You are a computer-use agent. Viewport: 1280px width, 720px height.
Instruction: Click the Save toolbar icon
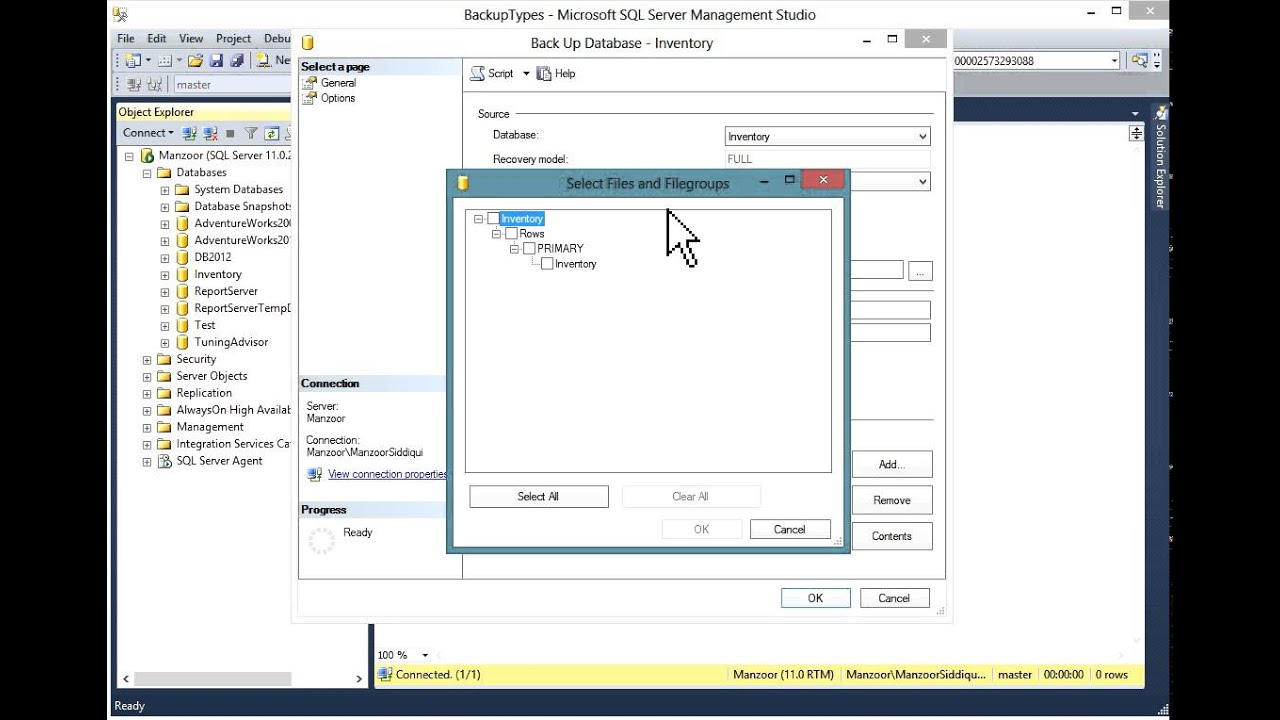click(x=216, y=61)
